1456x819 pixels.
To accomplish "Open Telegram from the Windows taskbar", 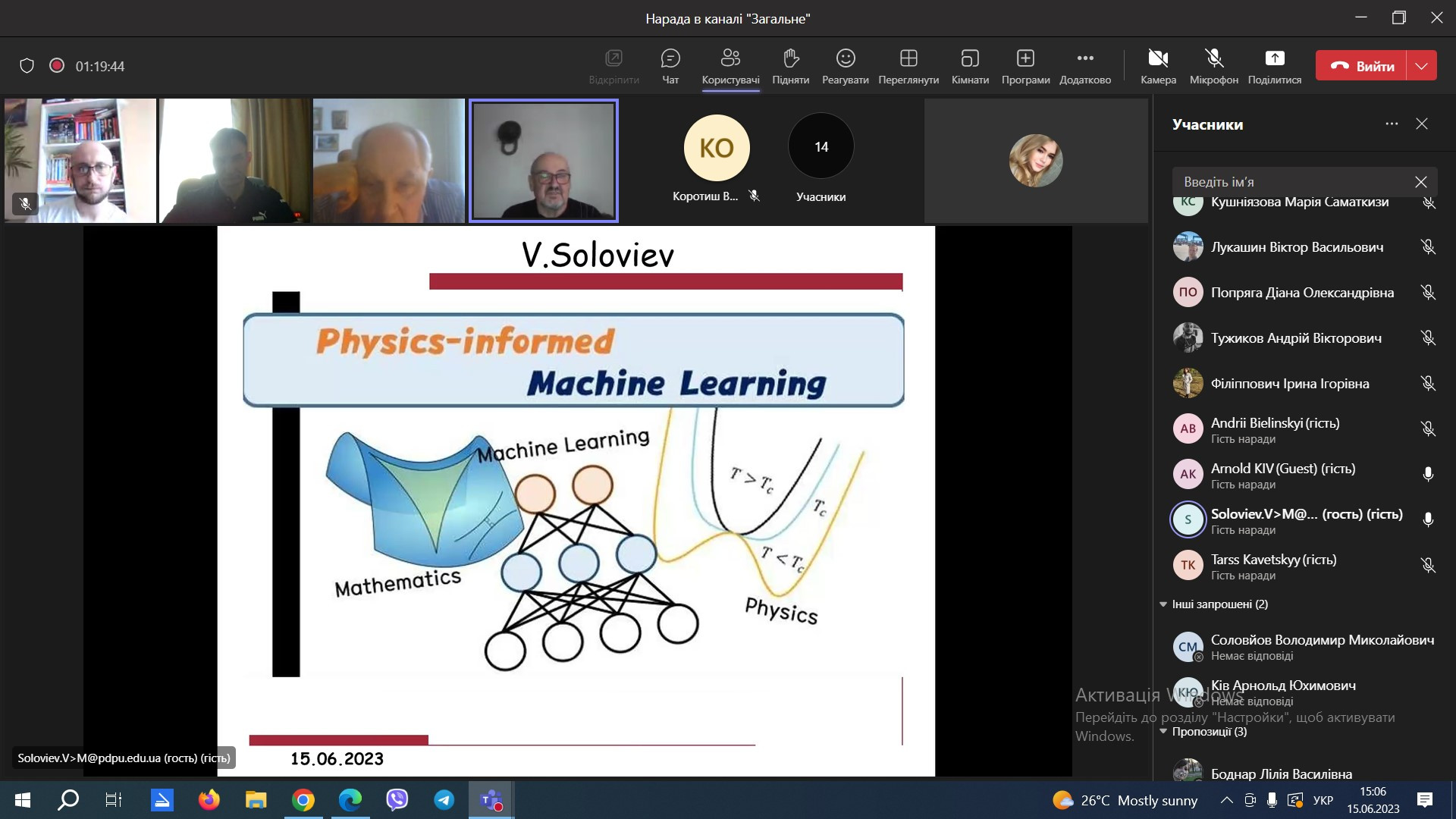I will point(444,800).
